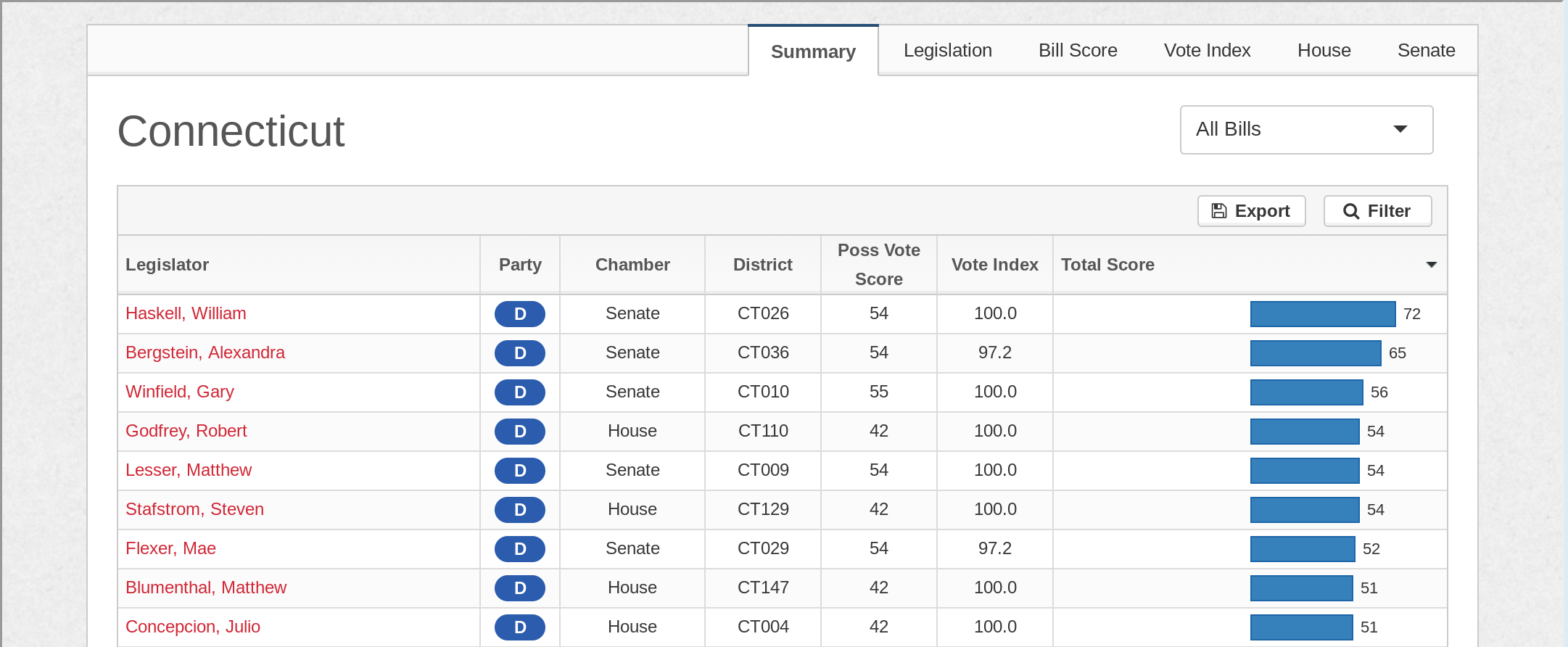Select district cell CT036
The height and width of the screenshot is (647, 1568).
coord(763,353)
